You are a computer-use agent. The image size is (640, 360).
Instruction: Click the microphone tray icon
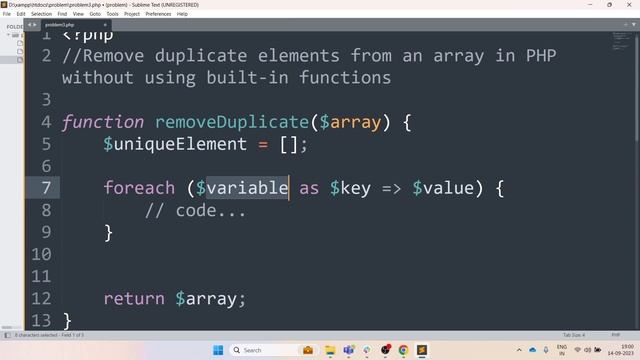546,350
